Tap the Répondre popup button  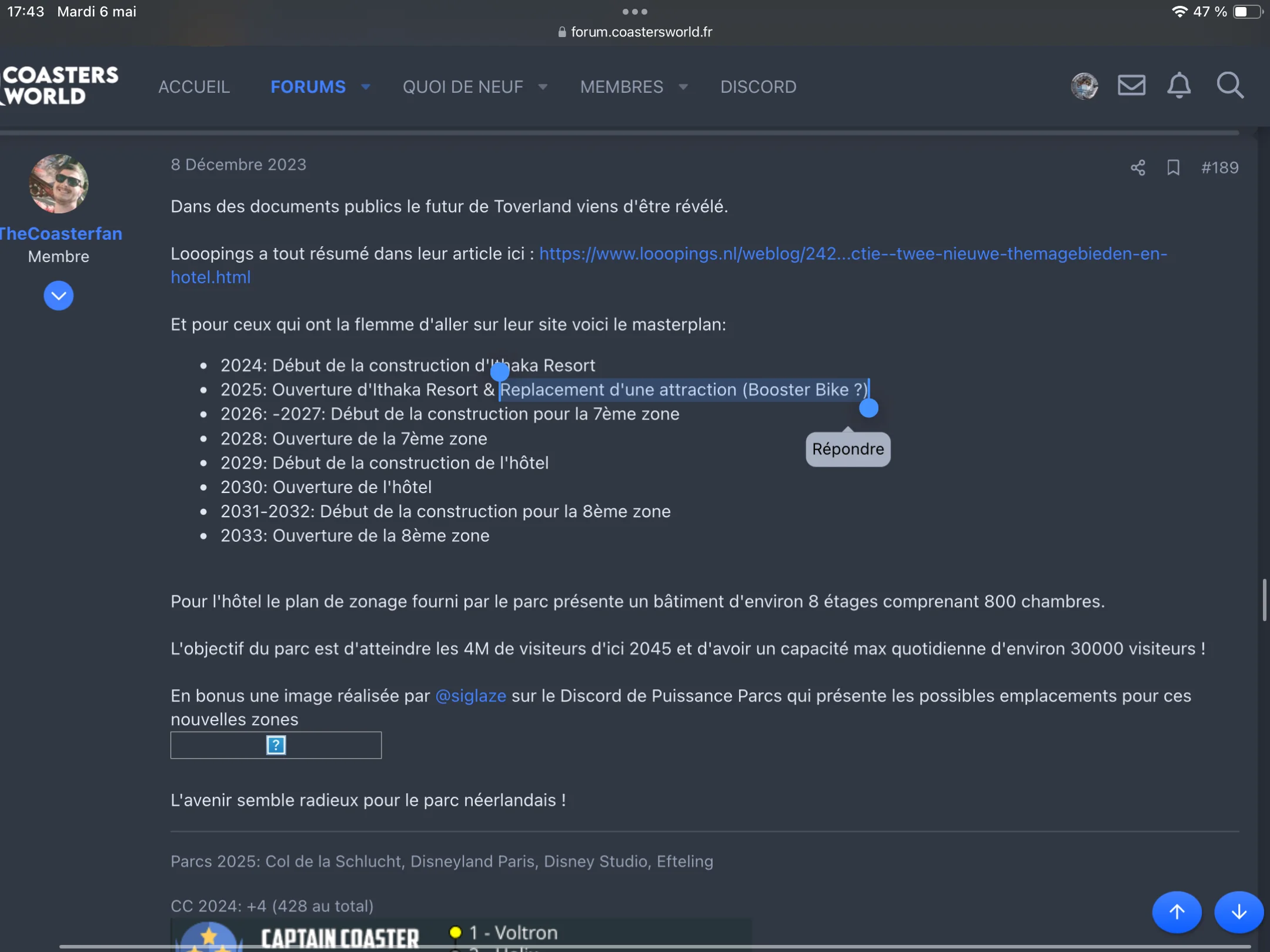(848, 449)
